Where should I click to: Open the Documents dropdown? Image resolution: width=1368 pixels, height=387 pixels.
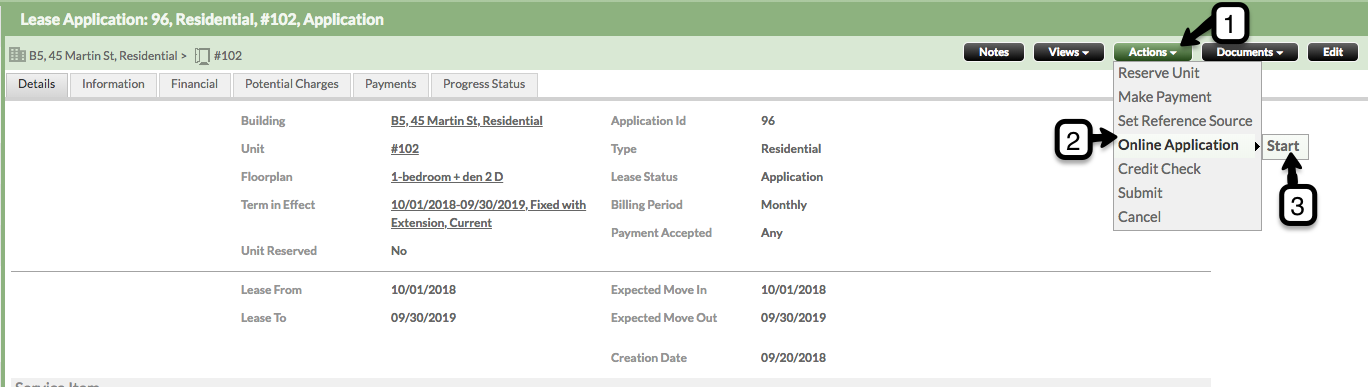1250,53
